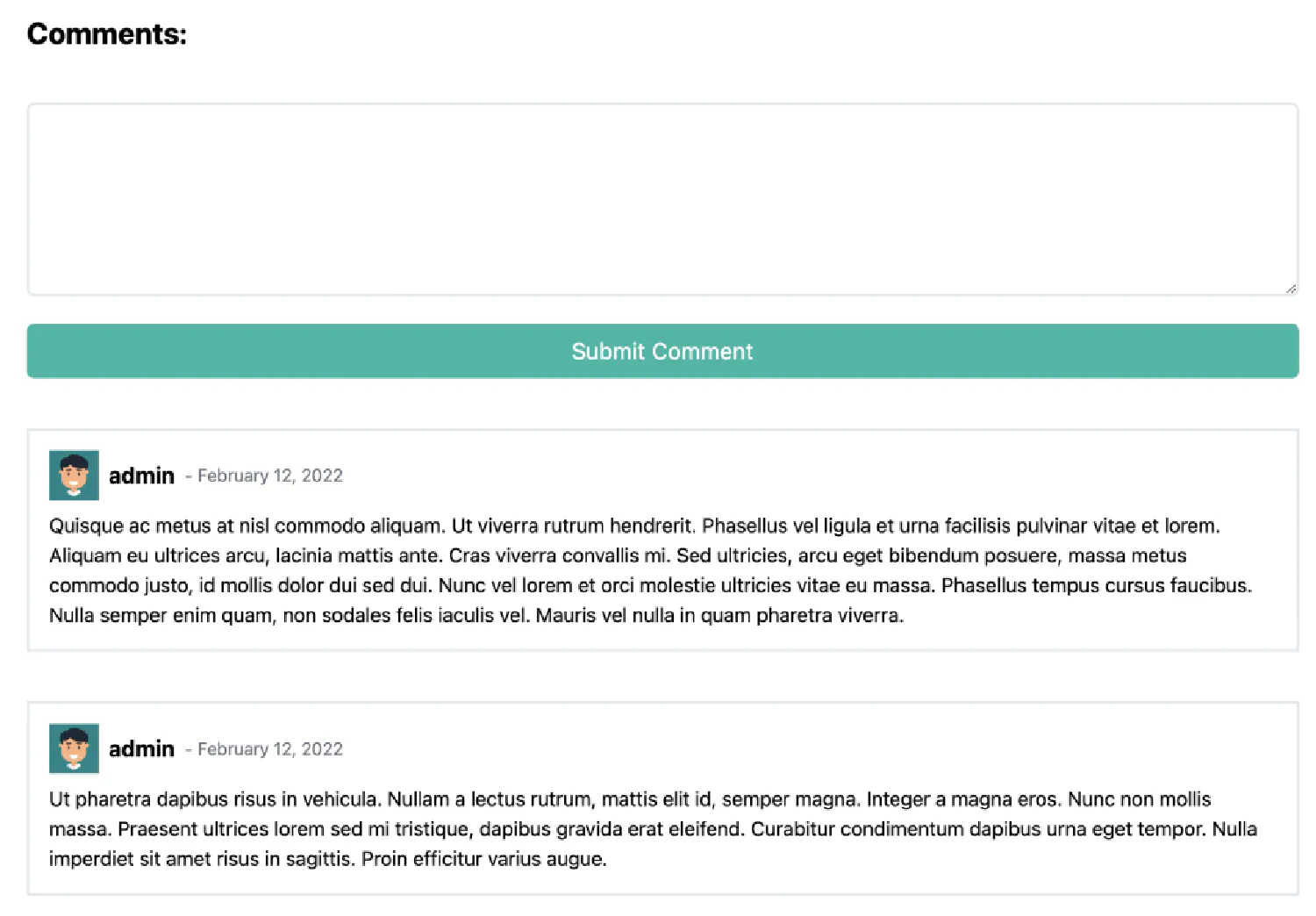Click "Mauris vel nulla in quam pharetra viverra"
1316x916 pixels.
(x=718, y=615)
